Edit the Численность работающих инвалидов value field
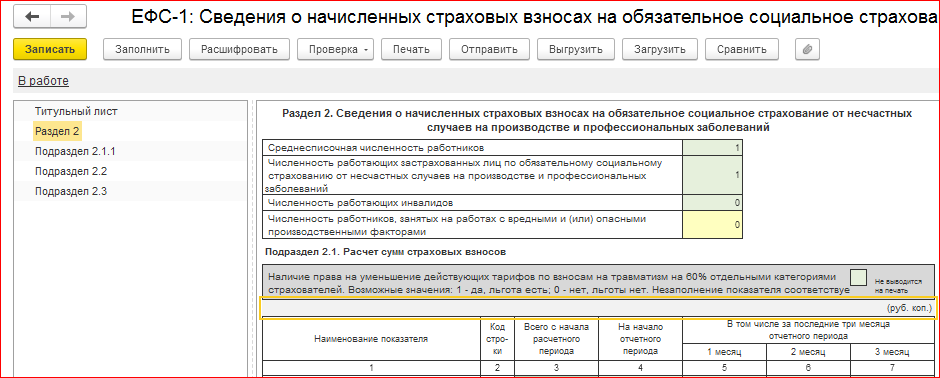940x378 pixels. click(x=712, y=202)
